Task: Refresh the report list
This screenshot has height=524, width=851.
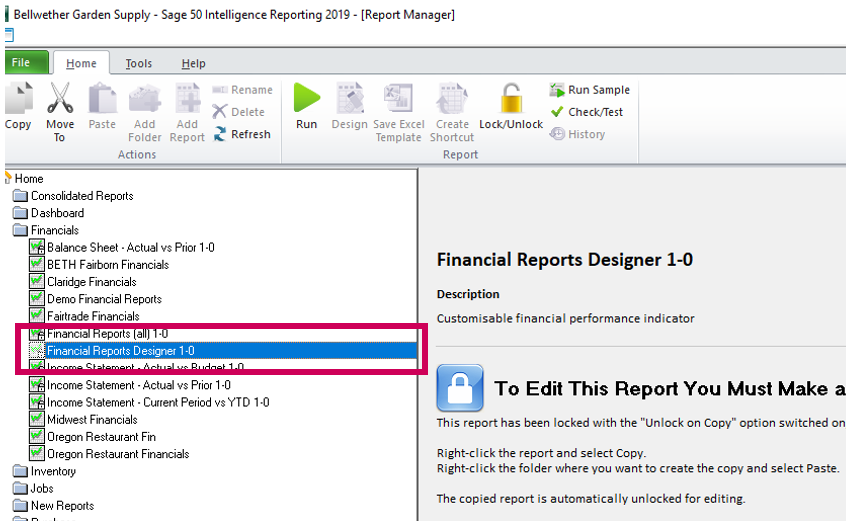Action: click(242, 134)
